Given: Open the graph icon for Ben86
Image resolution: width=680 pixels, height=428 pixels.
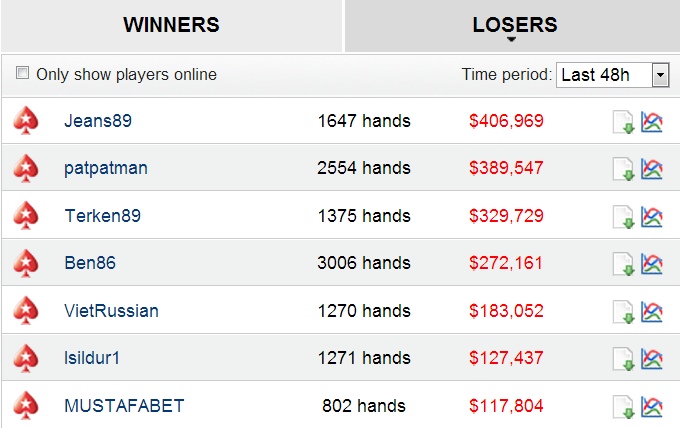Looking at the screenshot, I should pos(652,264).
